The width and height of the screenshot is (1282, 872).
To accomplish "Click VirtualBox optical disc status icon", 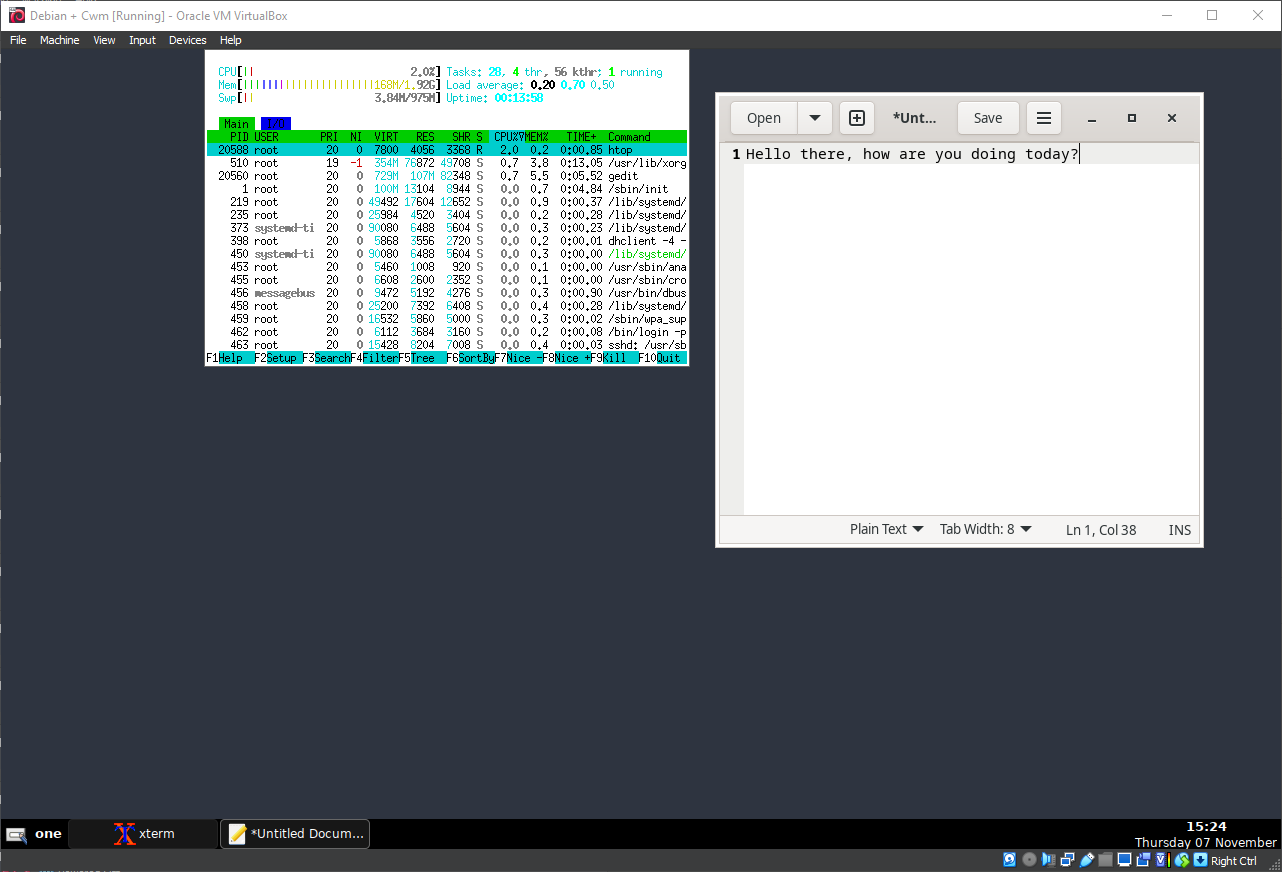I will point(1029,860).
